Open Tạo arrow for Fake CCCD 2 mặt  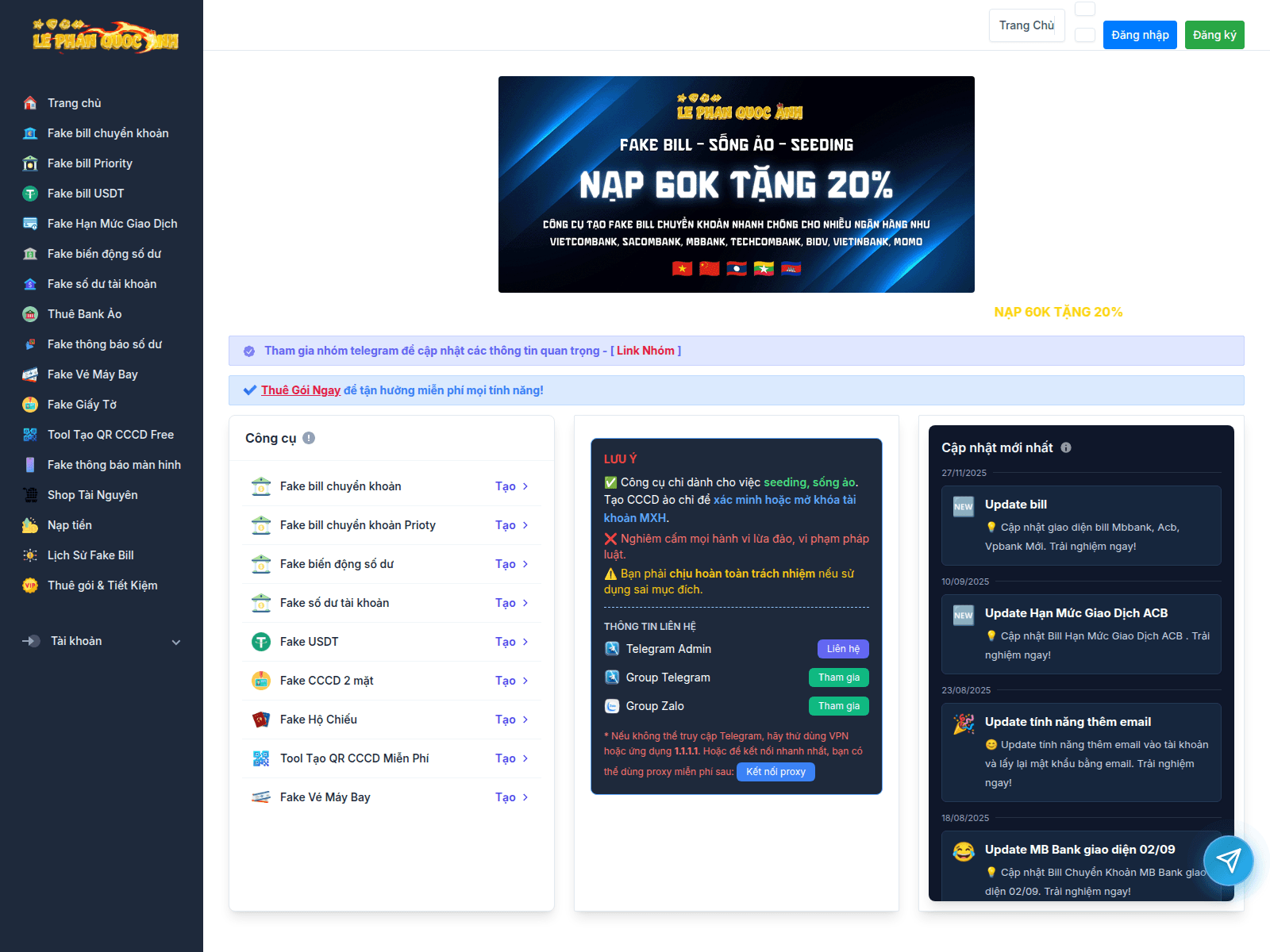point(512,681)
